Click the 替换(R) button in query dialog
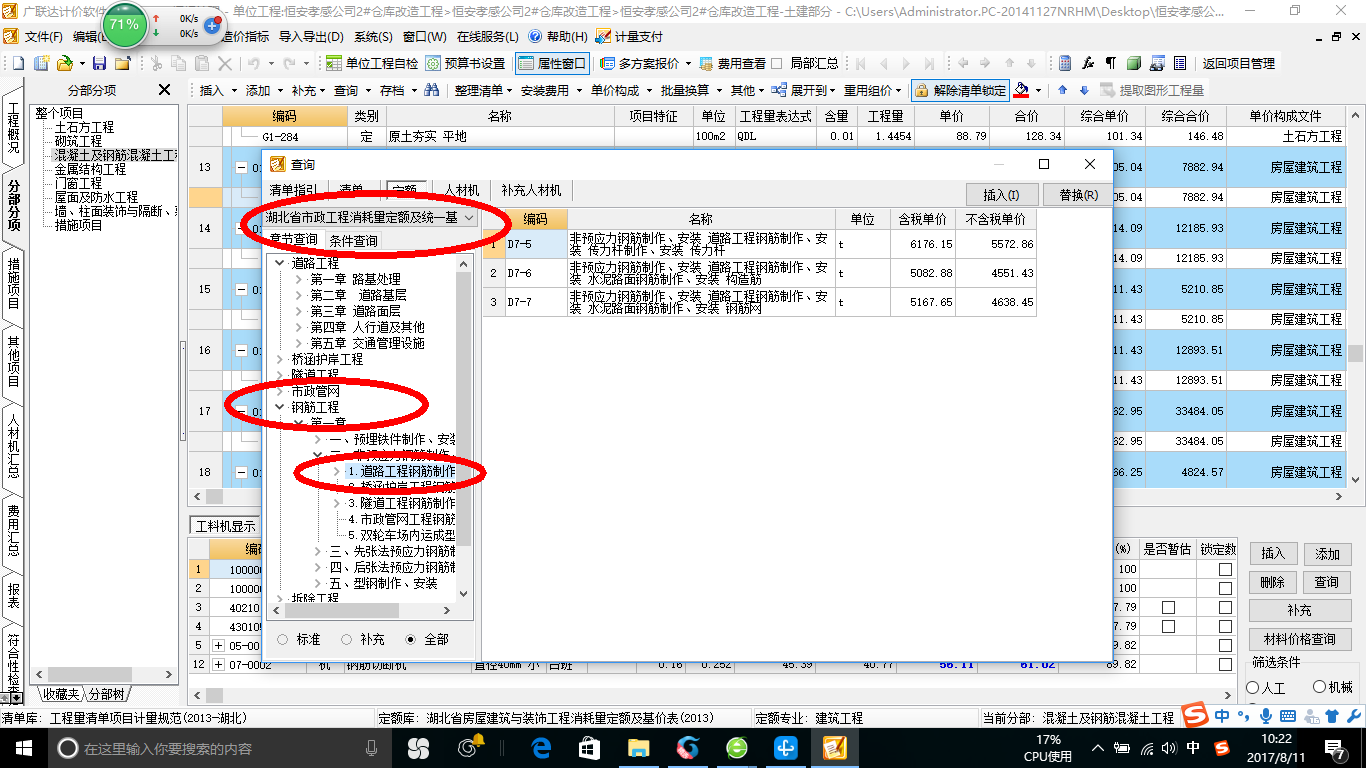This screenshot has height=768, width=1366. point(1077,195)
